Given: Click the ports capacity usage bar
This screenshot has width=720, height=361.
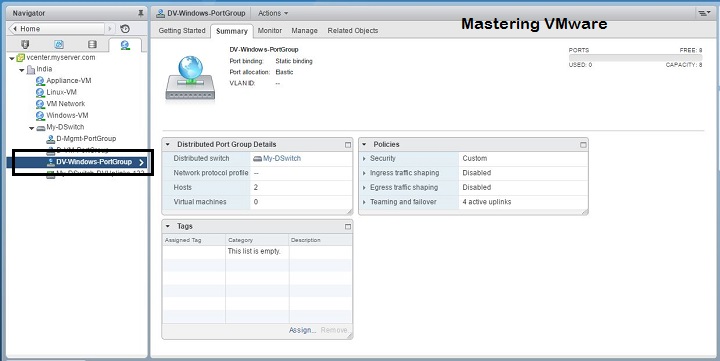Looking at the screenshot, I should click(x=635, y=58).
